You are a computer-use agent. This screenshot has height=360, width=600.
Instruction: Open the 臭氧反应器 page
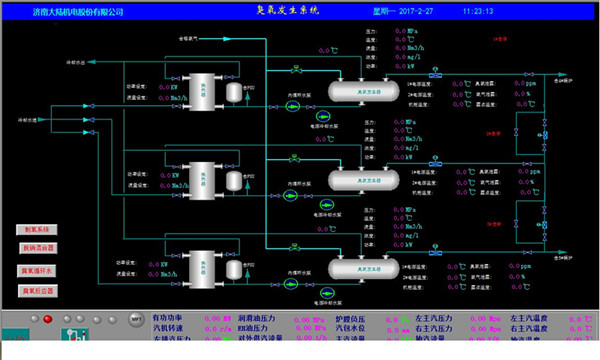point(38,291)
